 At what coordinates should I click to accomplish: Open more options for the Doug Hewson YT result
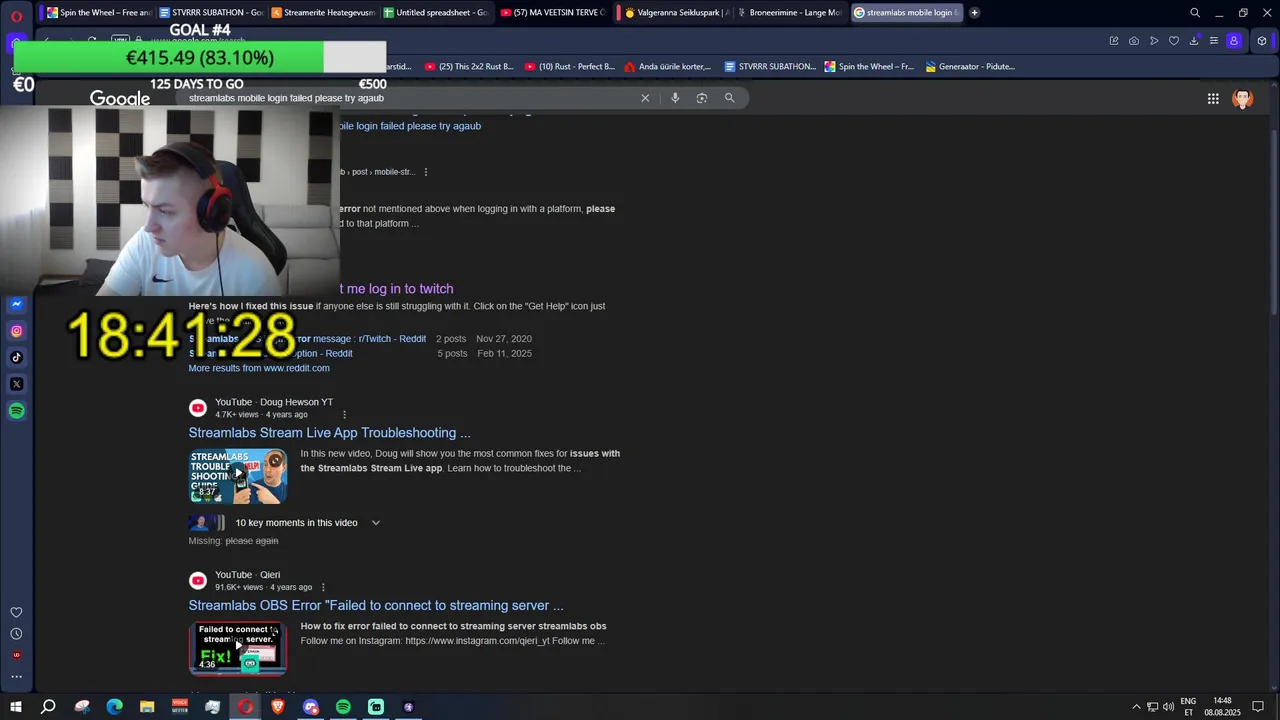tap(344, 415)
